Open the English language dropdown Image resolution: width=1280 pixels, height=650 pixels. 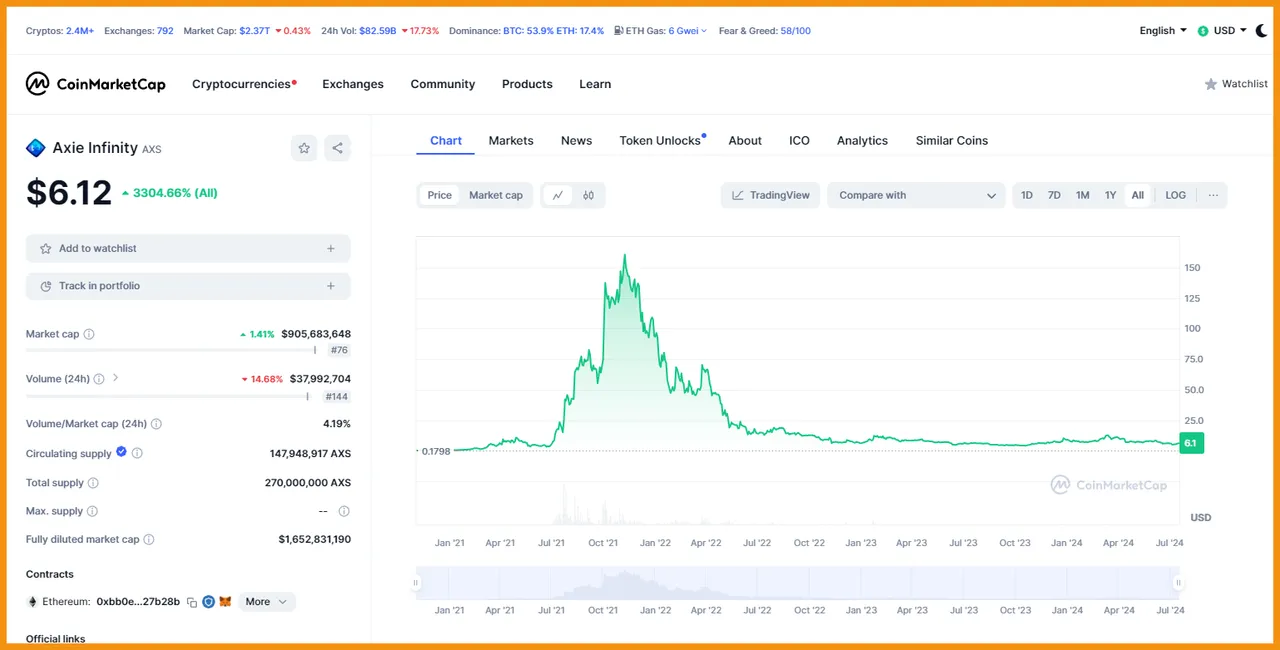[x=1163, y=30]
